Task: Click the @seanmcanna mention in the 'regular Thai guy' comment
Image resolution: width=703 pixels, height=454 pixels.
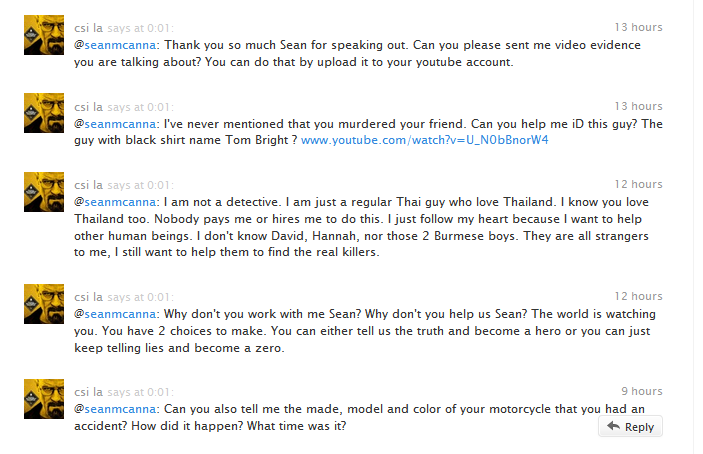Action: [x=116, y=203]
